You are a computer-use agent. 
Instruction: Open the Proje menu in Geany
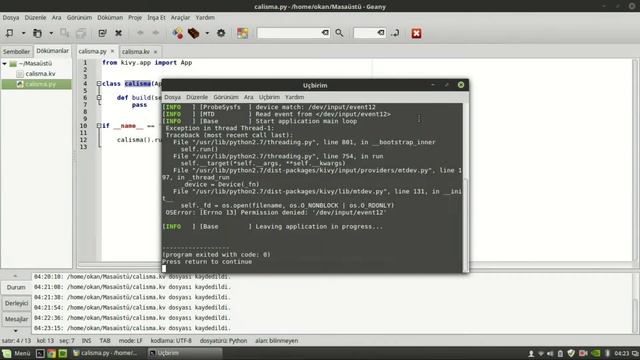(x=135, y=18)
